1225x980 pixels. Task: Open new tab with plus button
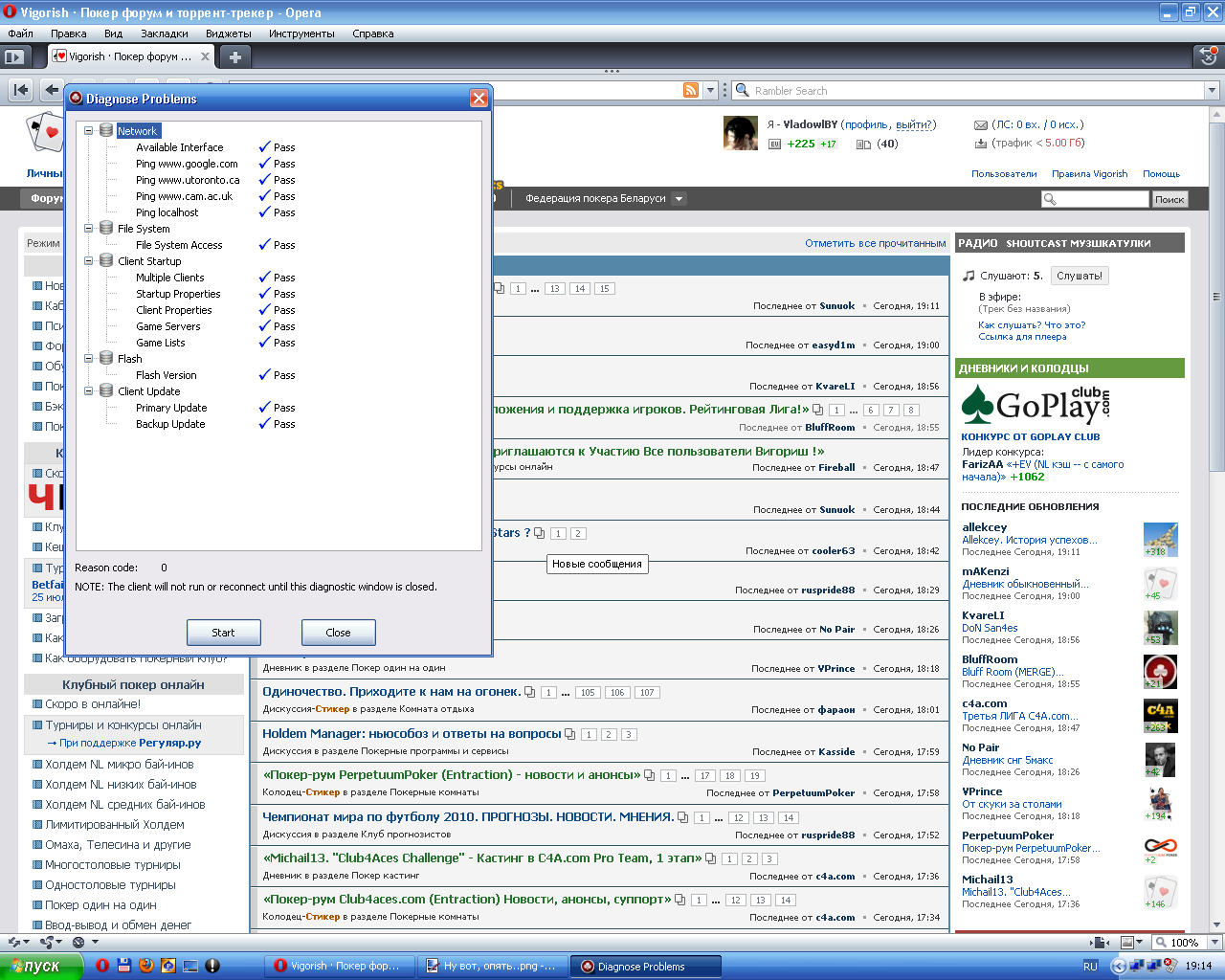tap(234, 56)
